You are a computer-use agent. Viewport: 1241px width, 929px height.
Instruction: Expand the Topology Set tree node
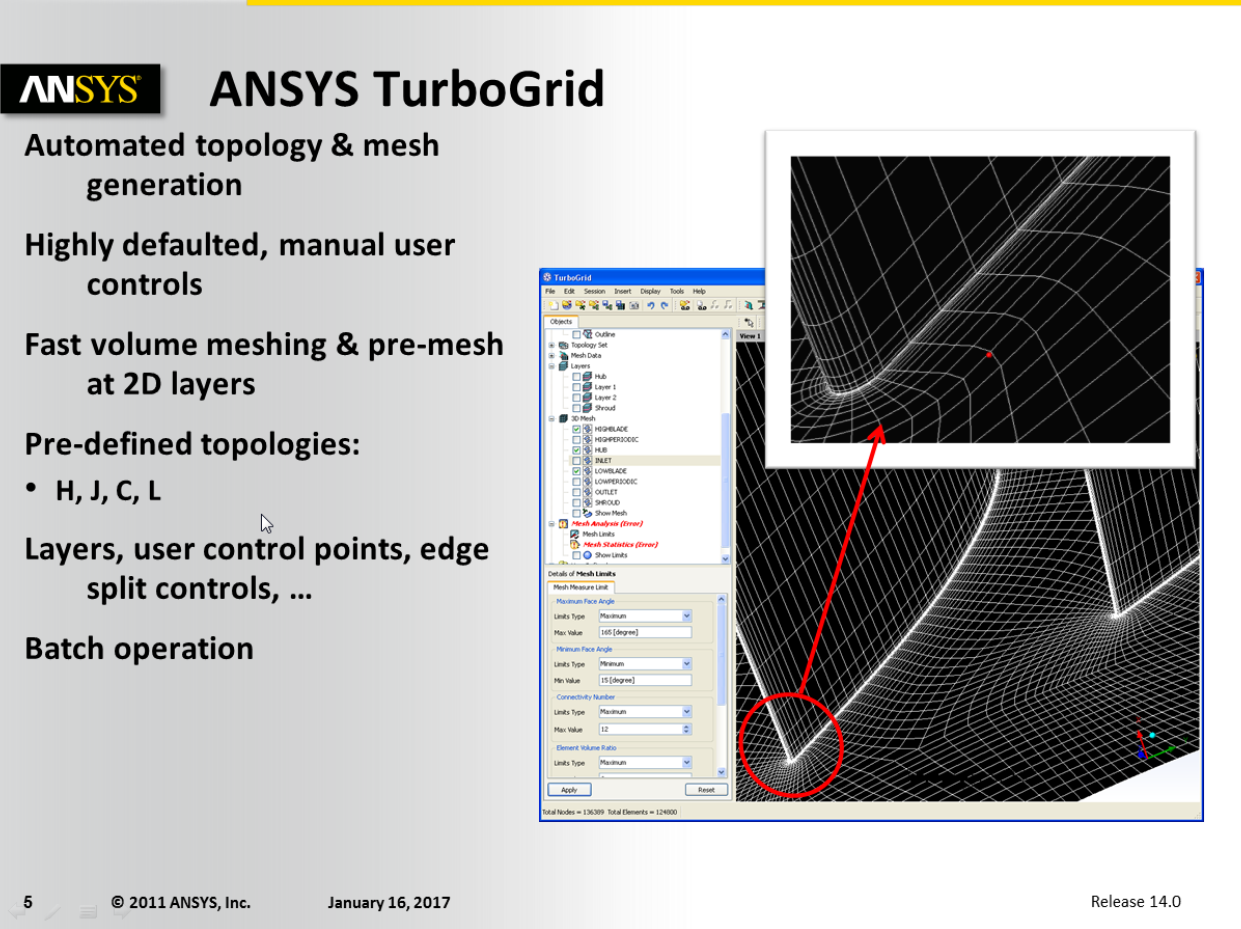tap(551, 345)
